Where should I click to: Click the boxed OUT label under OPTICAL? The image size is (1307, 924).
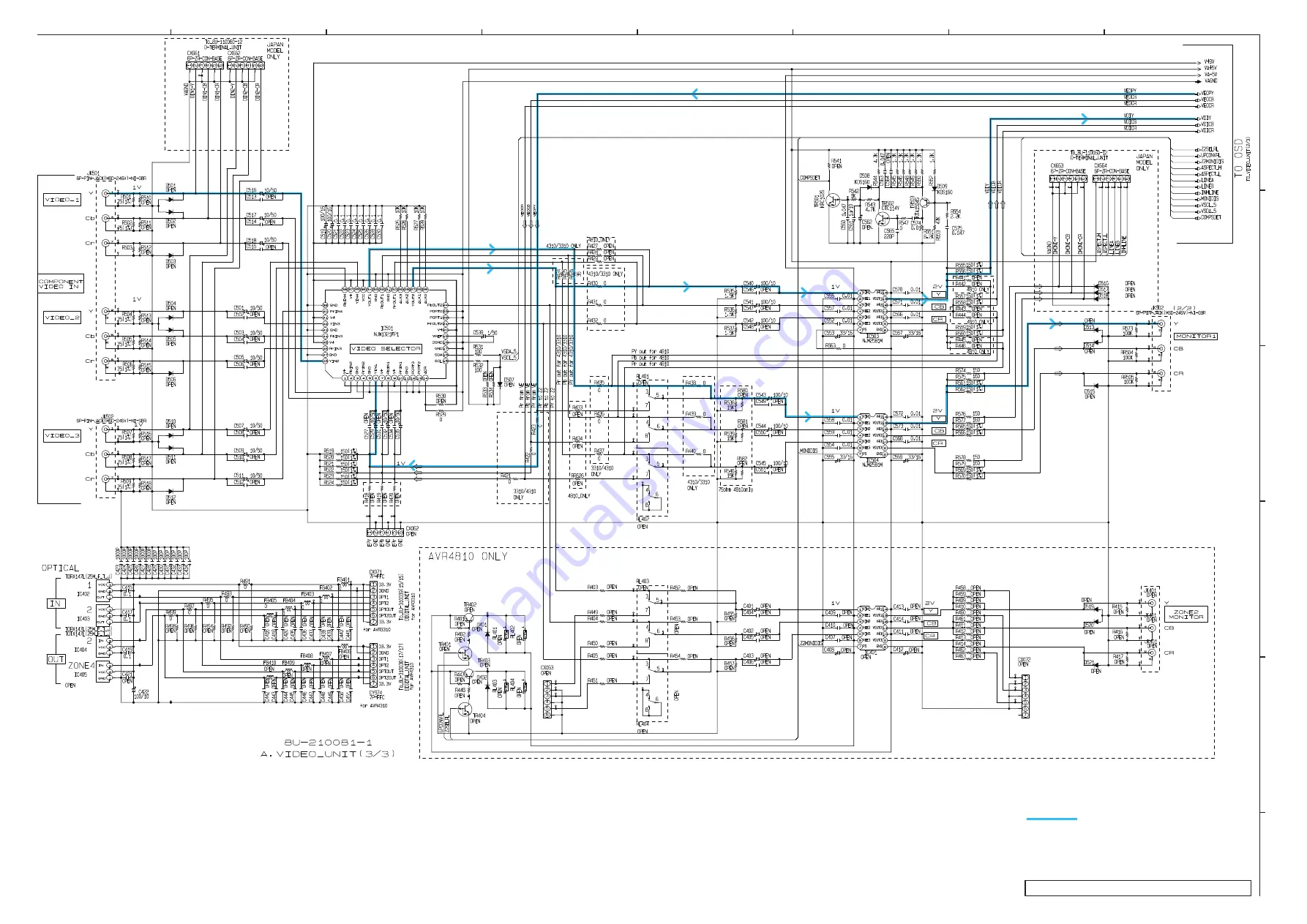tap(56, 659)
